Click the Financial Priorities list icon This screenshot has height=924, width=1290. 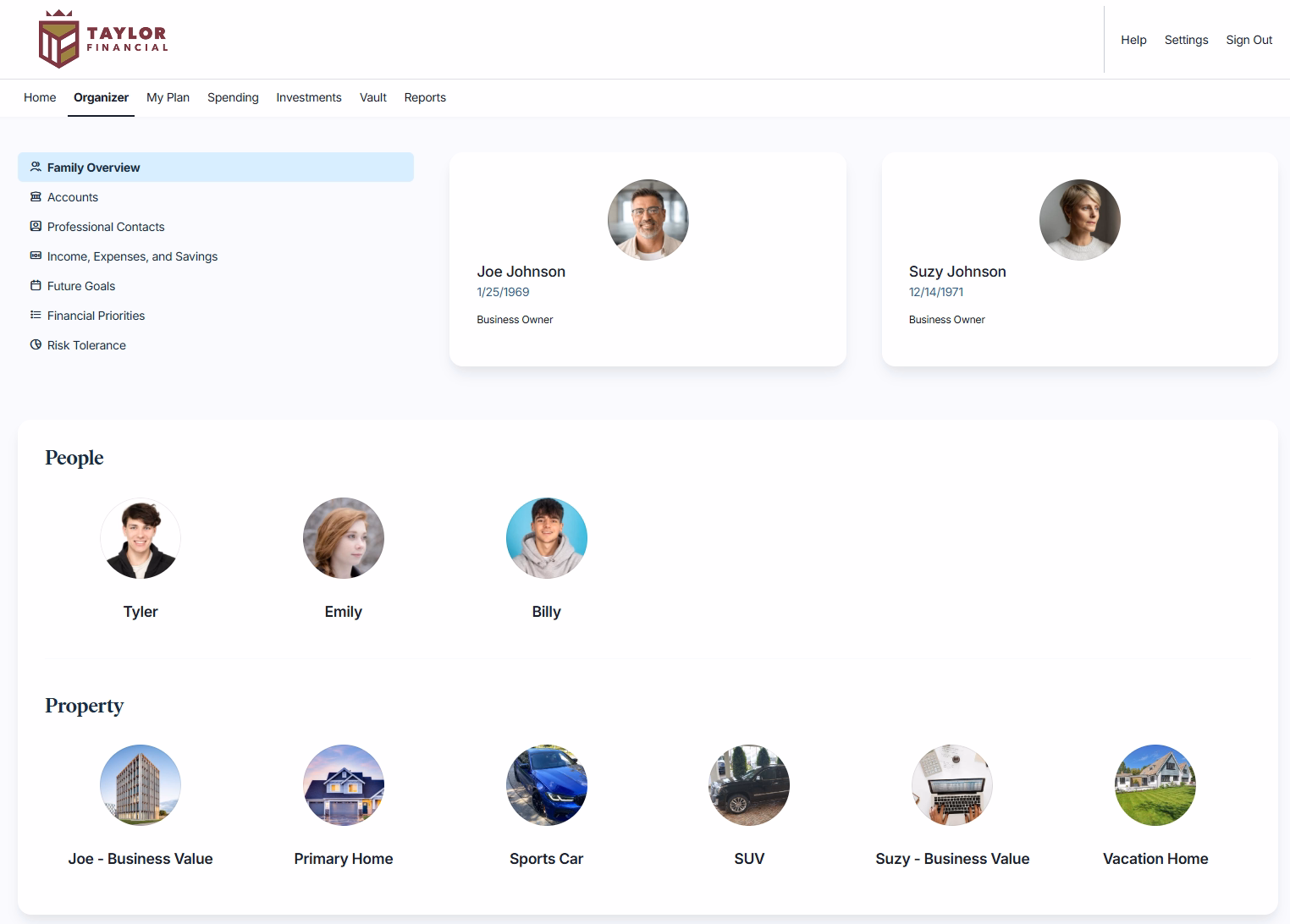click(36, 315)
